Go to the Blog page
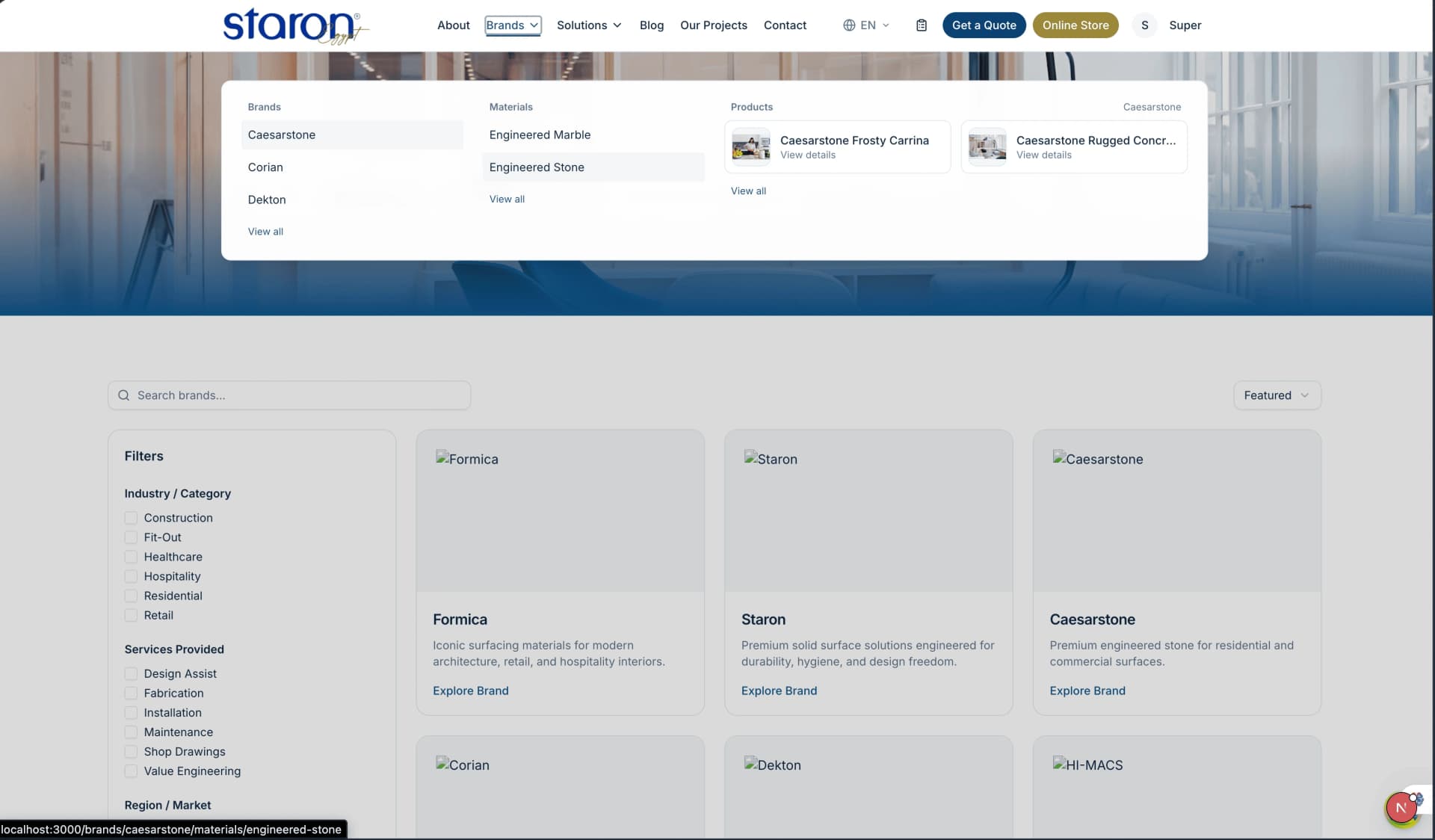Image resolution: width=1435 pixels, height=840 pixels. (651, 25)
